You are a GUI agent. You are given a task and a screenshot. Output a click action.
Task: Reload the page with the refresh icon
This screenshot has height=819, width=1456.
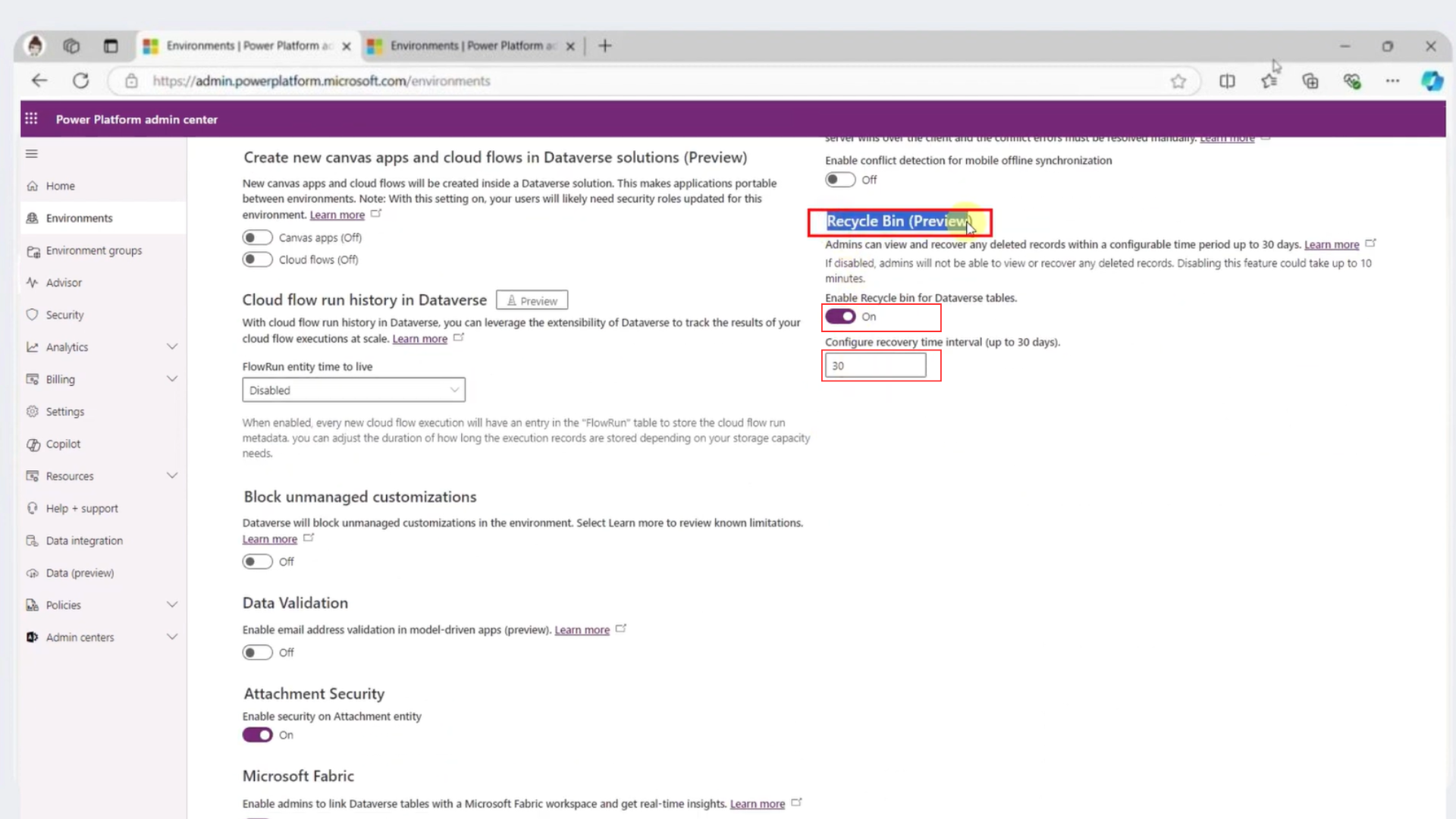pos(81,80)
